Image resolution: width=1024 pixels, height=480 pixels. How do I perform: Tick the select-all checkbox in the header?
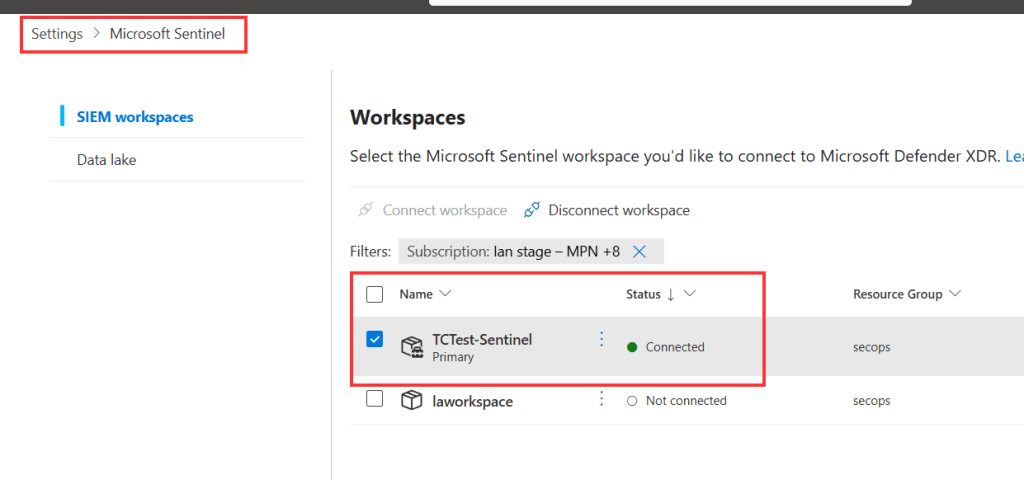coord(375,294)
